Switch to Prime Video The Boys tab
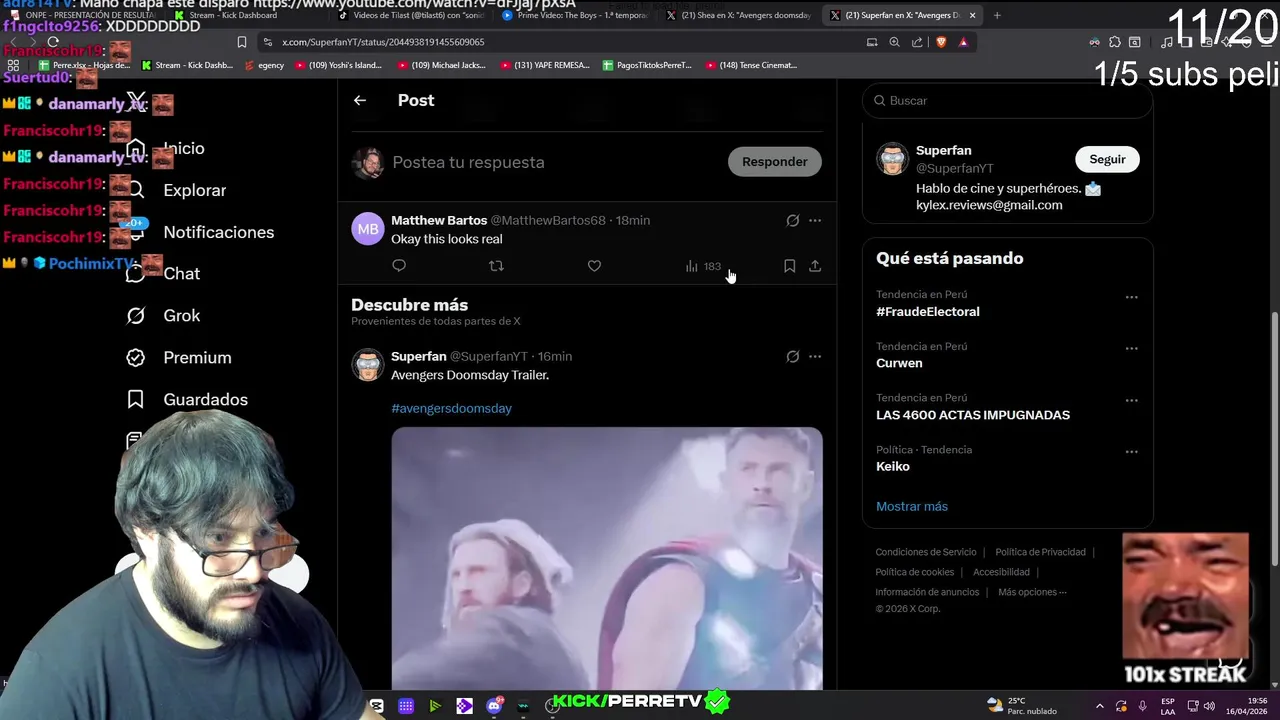This screenshot has width=1280, height=720. click(575, 15)
